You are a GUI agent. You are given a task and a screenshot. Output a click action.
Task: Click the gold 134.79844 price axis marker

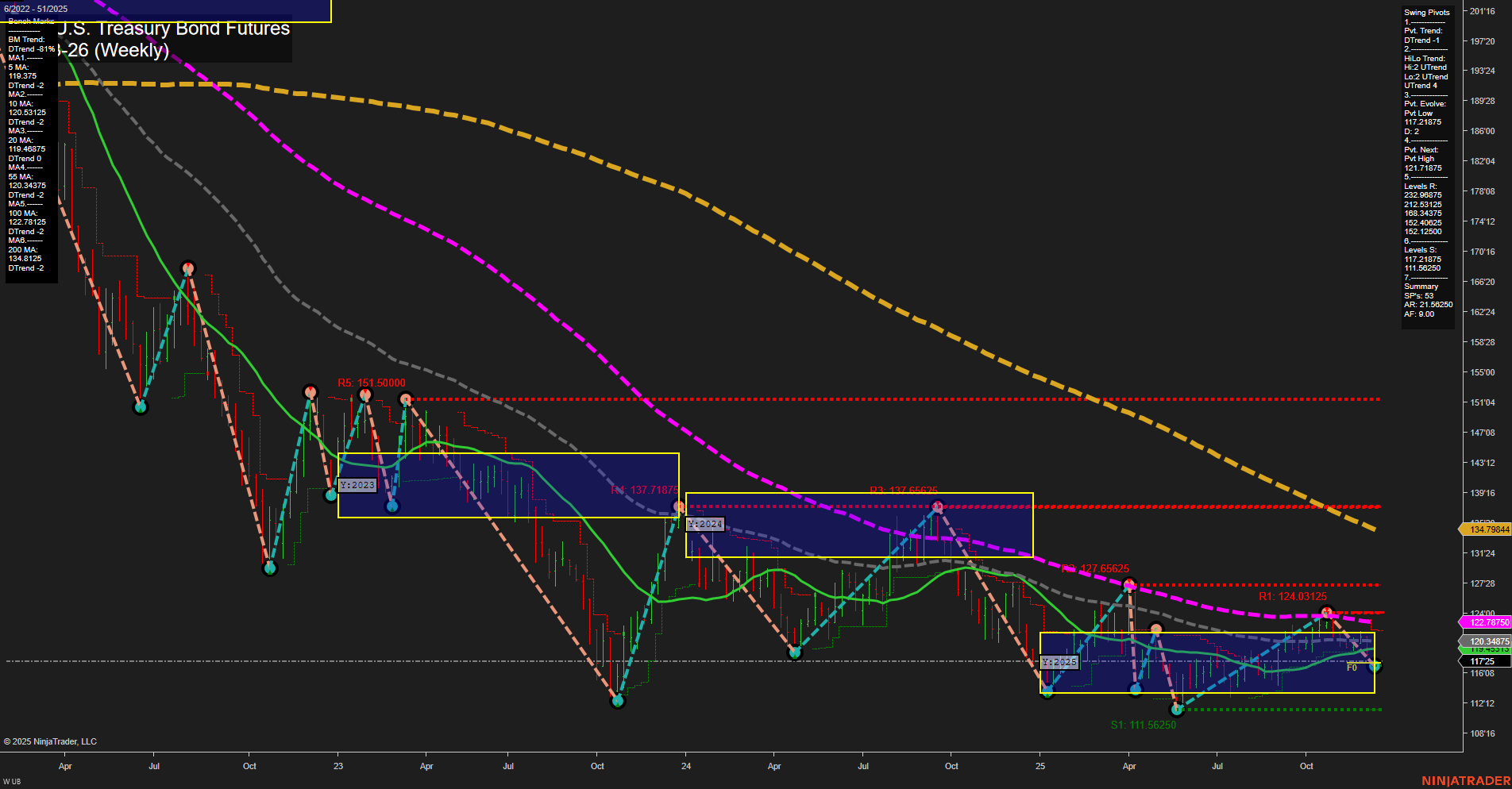coord(1488,528)
